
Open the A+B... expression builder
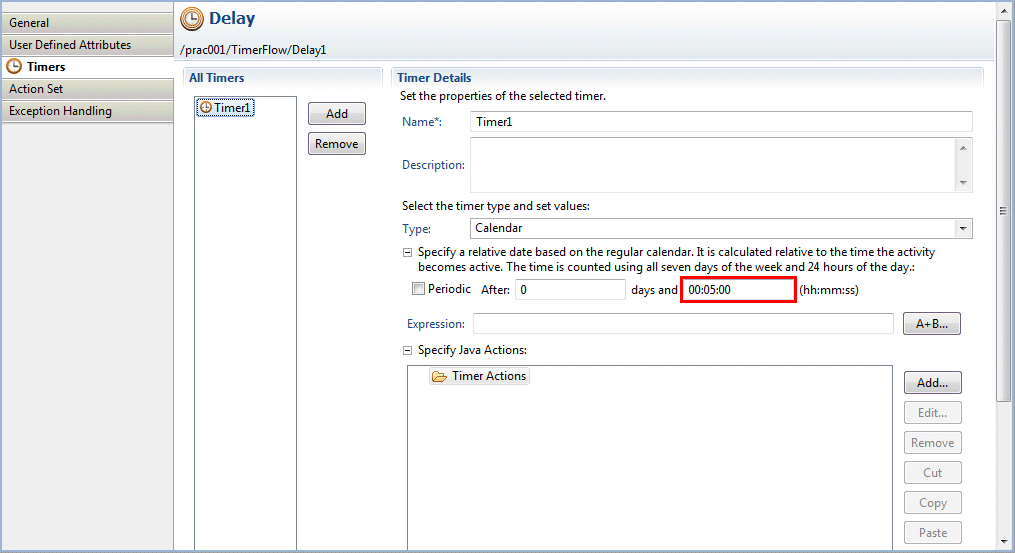(x=931, y=324)
